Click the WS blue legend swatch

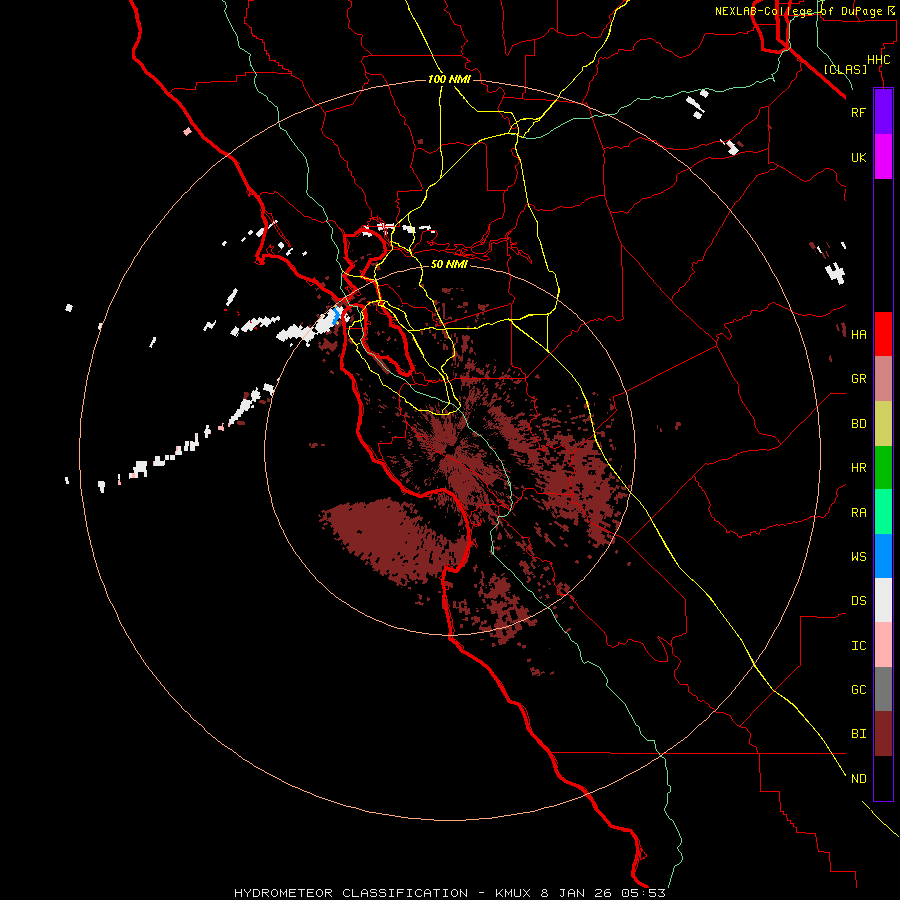click(x=883, y=556)
